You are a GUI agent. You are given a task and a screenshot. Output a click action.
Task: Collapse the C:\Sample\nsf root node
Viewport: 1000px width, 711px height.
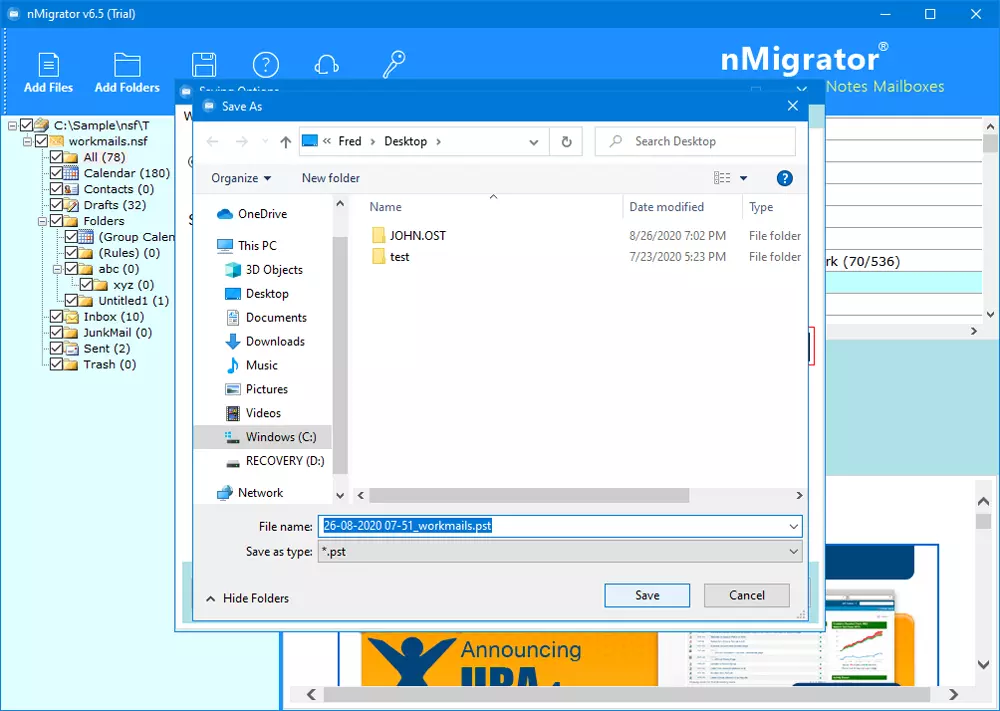point(12,126)
